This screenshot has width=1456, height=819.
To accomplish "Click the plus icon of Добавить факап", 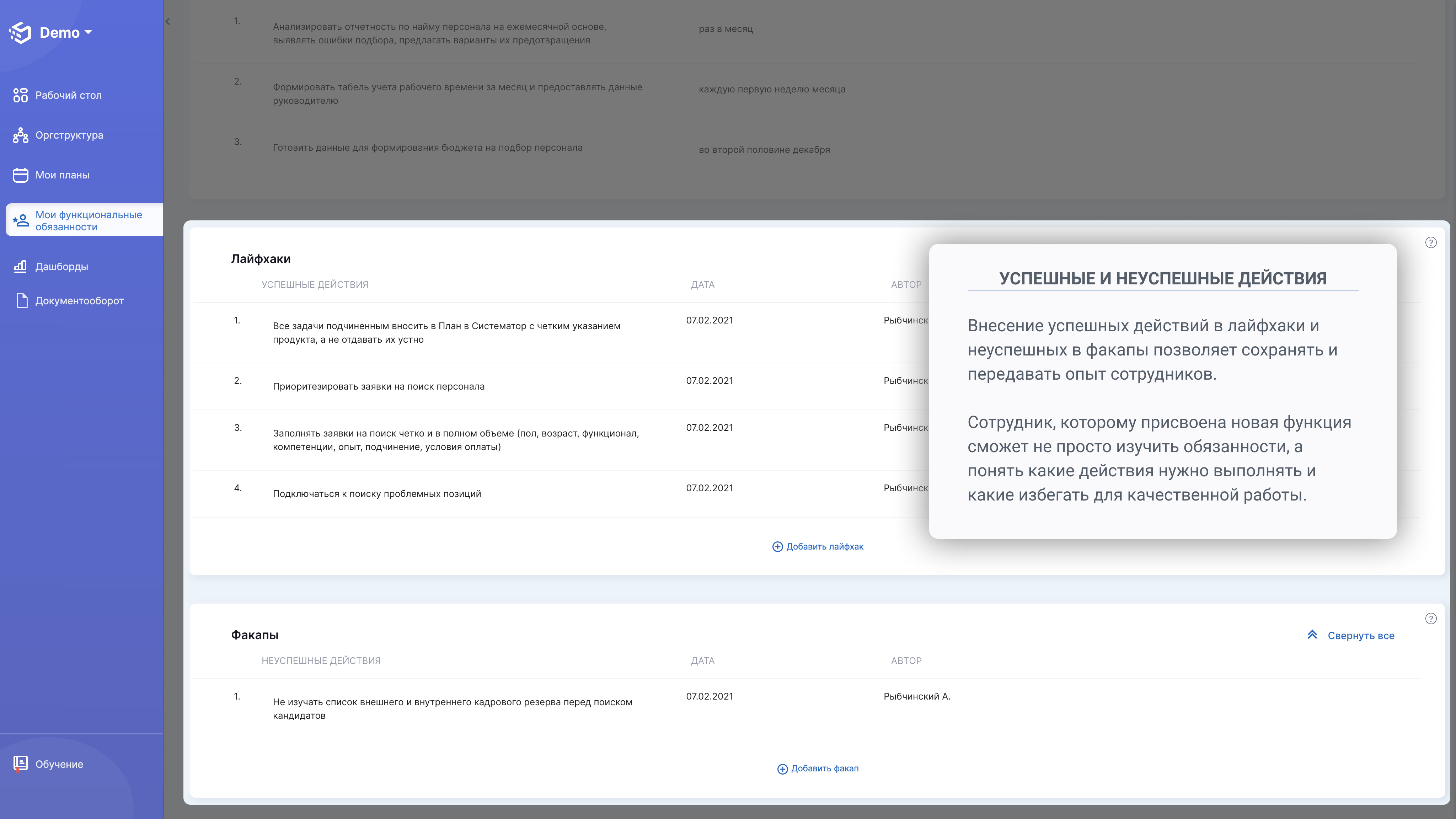I will tap(782, 769).
